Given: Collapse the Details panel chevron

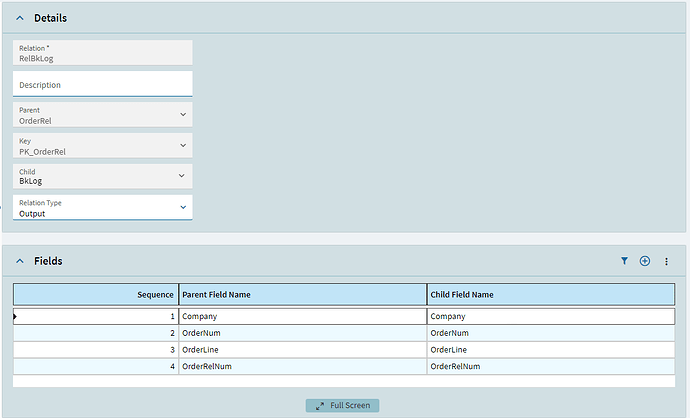Looking at the screenshot, I should coord(20,18).
